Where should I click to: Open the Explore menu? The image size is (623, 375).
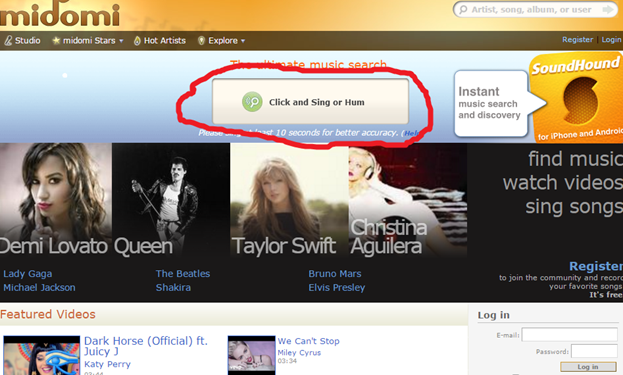222,41
